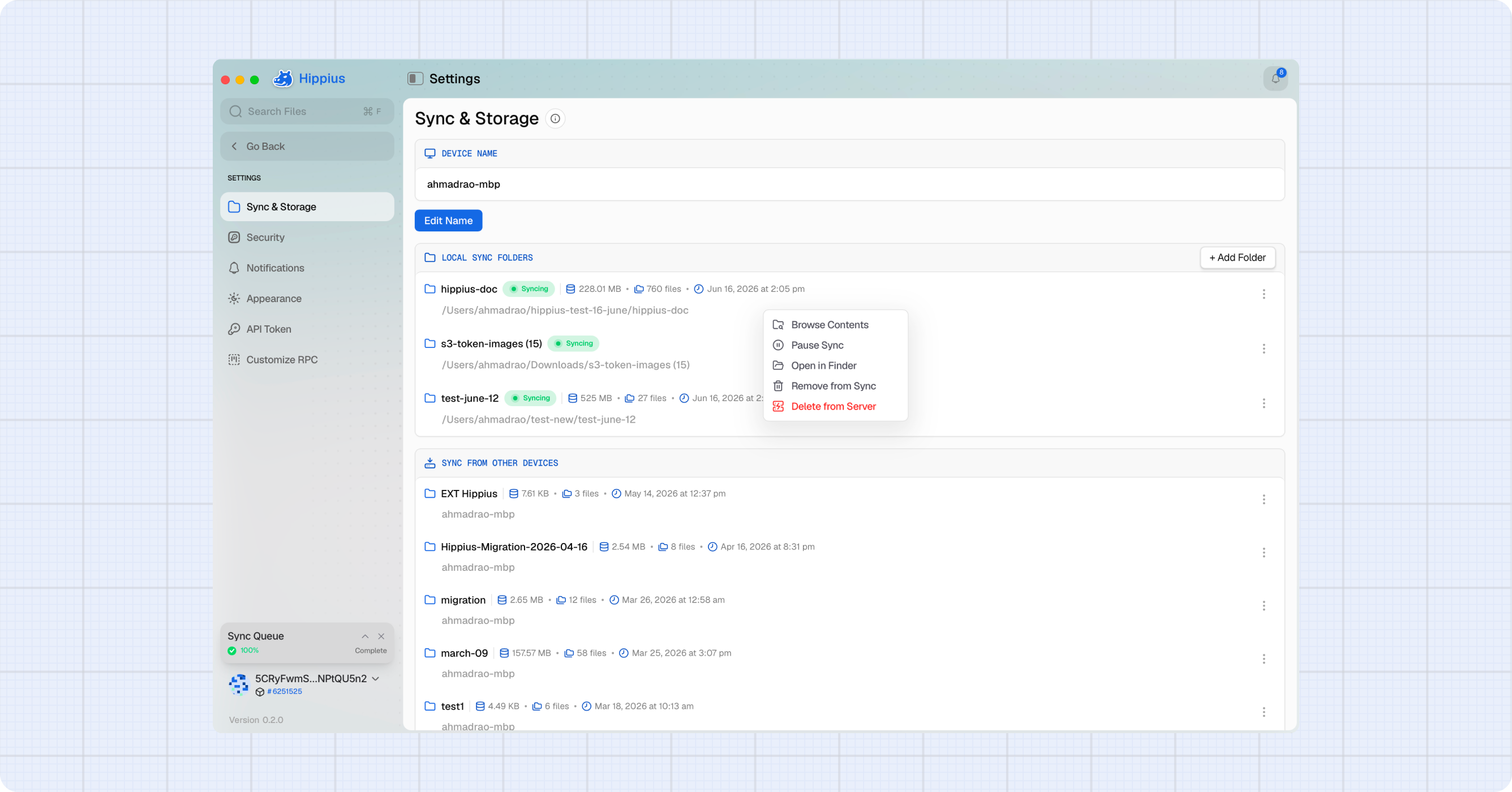This screenshot has height=792, width=1512.
Task: Click the Edit Name button
Action: point(448,221)
